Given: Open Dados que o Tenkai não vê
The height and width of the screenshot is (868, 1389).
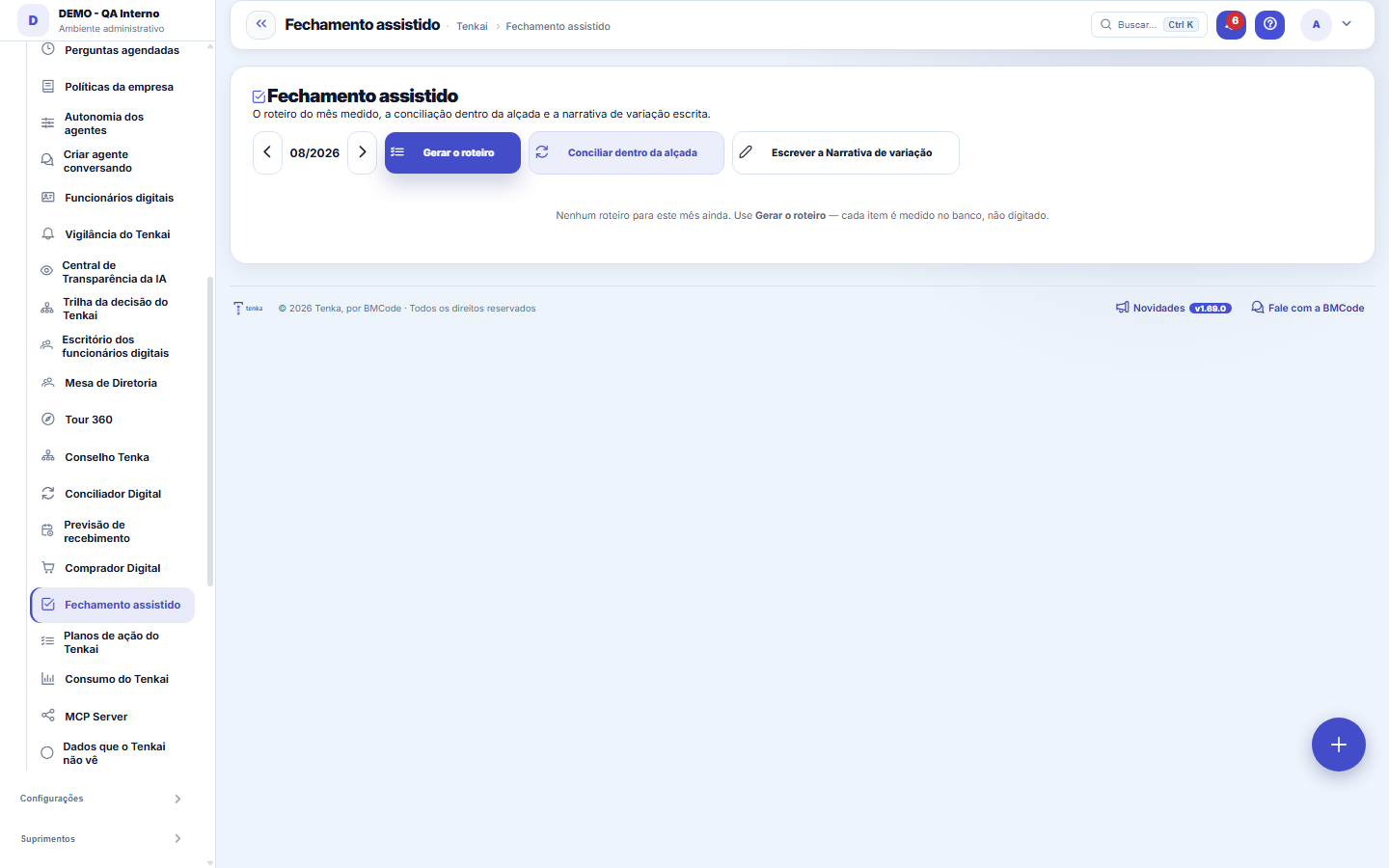Looking at the screenshot, I should pos(112,753).
